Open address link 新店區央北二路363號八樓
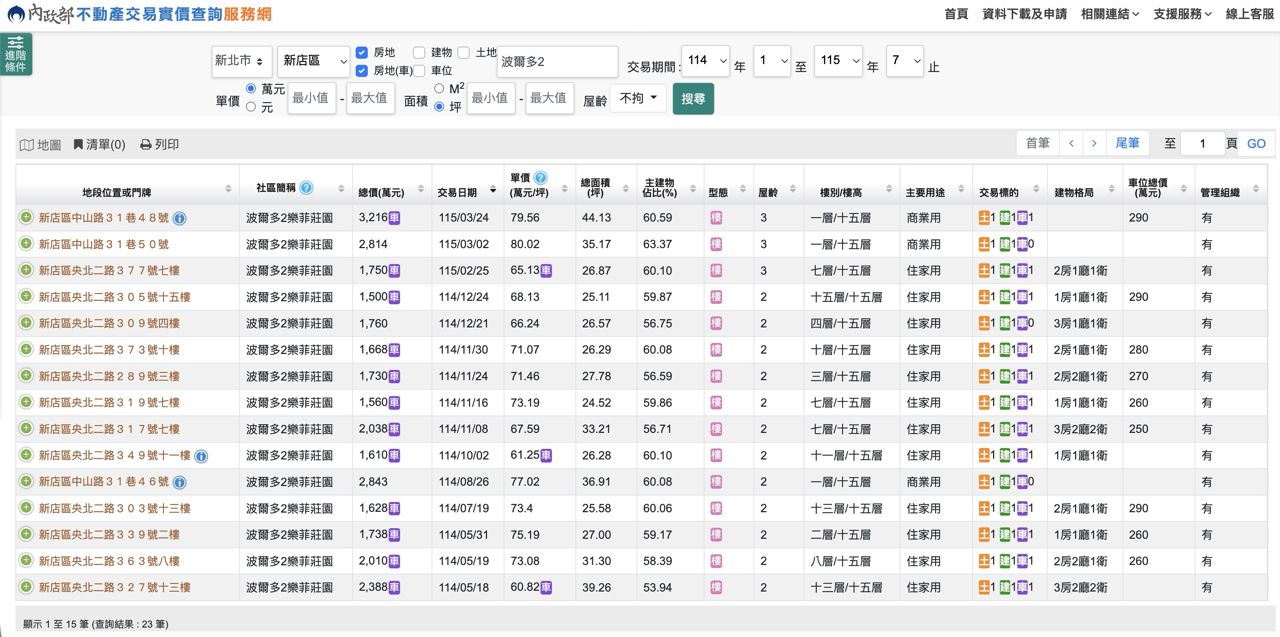The image size is (1280, 637). coord(109,561)
